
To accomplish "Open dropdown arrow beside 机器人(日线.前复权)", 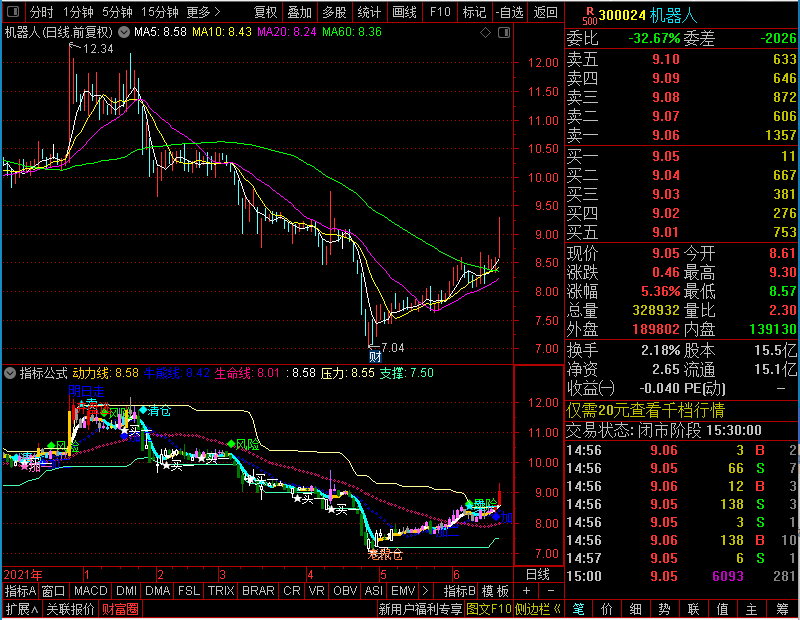I will pyautogui.click(x=124, y=32).
